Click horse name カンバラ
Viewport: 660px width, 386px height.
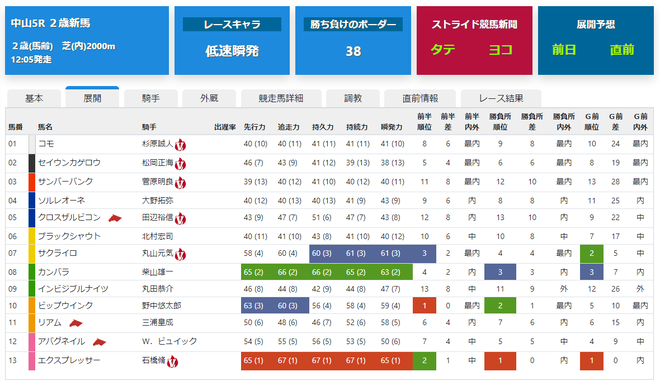point(53,272)
